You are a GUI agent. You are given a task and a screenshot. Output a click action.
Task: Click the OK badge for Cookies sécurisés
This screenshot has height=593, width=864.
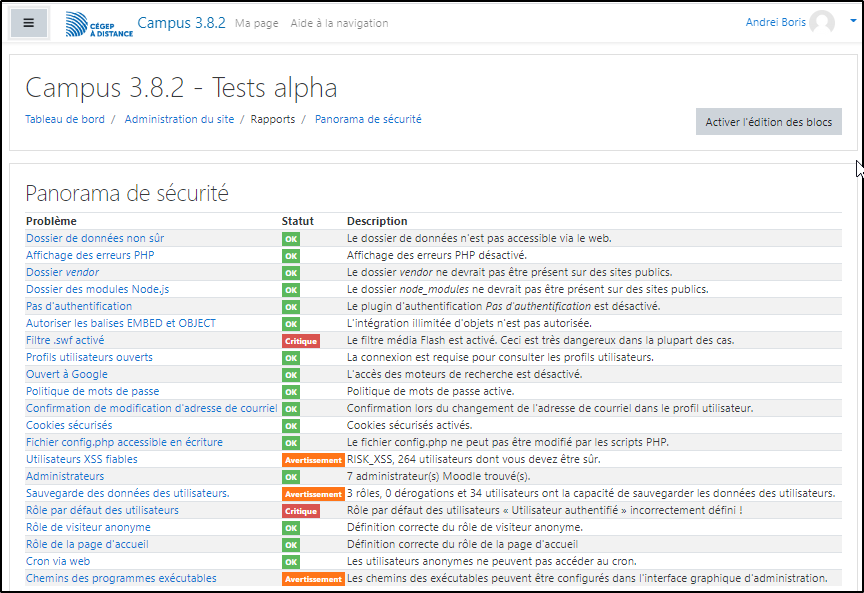[291, 426]
